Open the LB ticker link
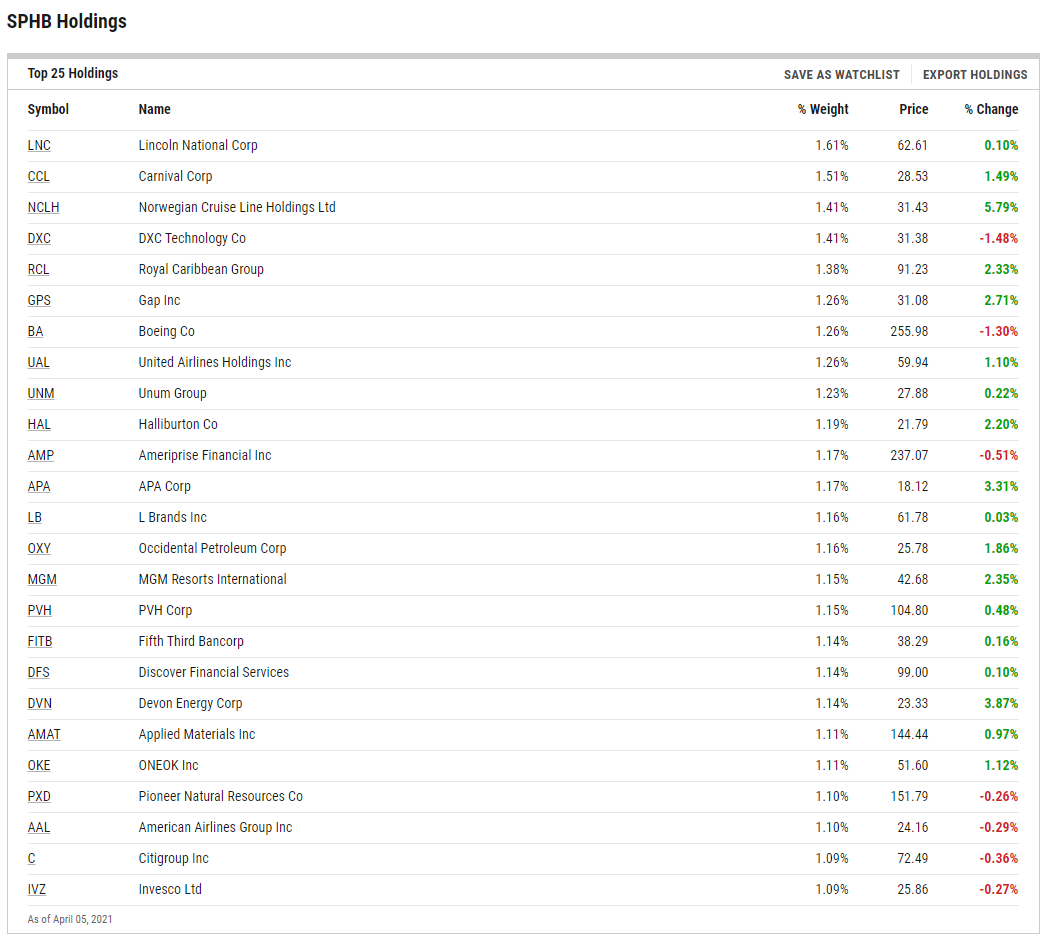This screenshot has height=950, width=1050. click(34, 518)
